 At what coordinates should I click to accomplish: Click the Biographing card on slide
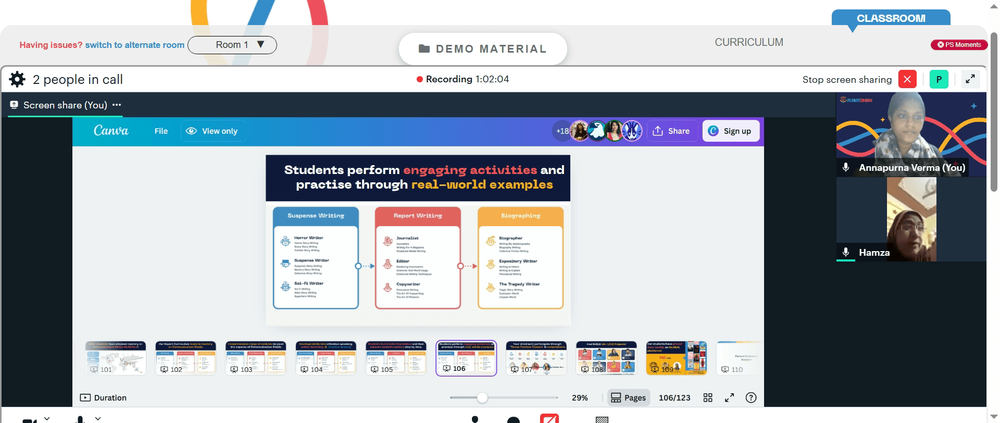click(x=520, y=258)
